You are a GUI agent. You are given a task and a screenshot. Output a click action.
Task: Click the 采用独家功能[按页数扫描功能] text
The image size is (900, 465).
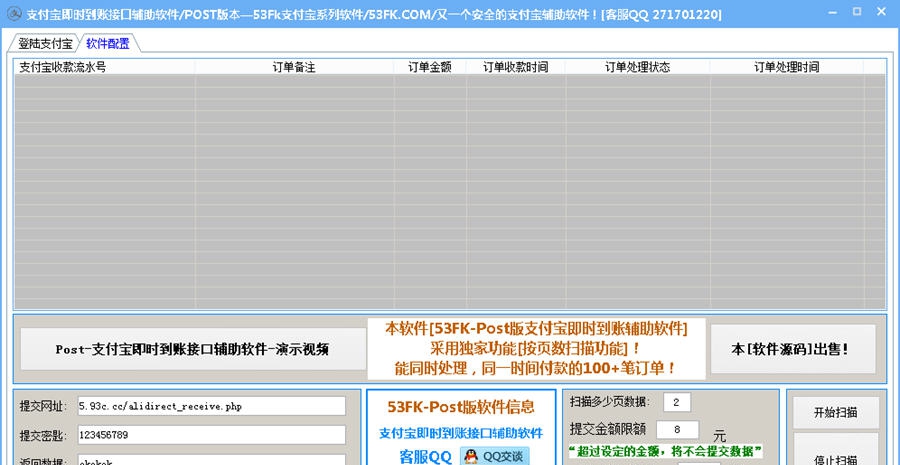[535, 348]
